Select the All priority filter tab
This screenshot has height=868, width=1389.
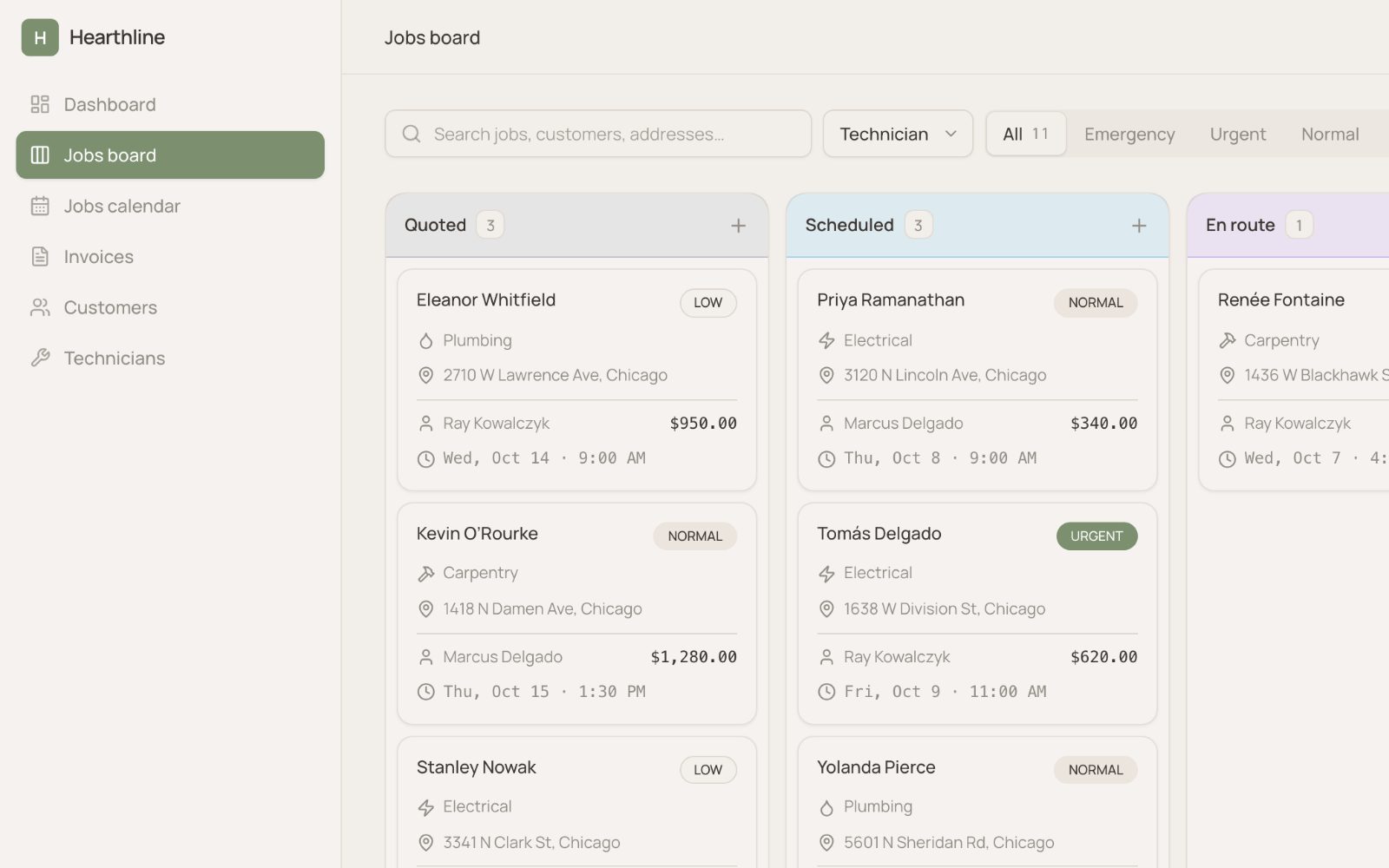(x=1026, y=134)
